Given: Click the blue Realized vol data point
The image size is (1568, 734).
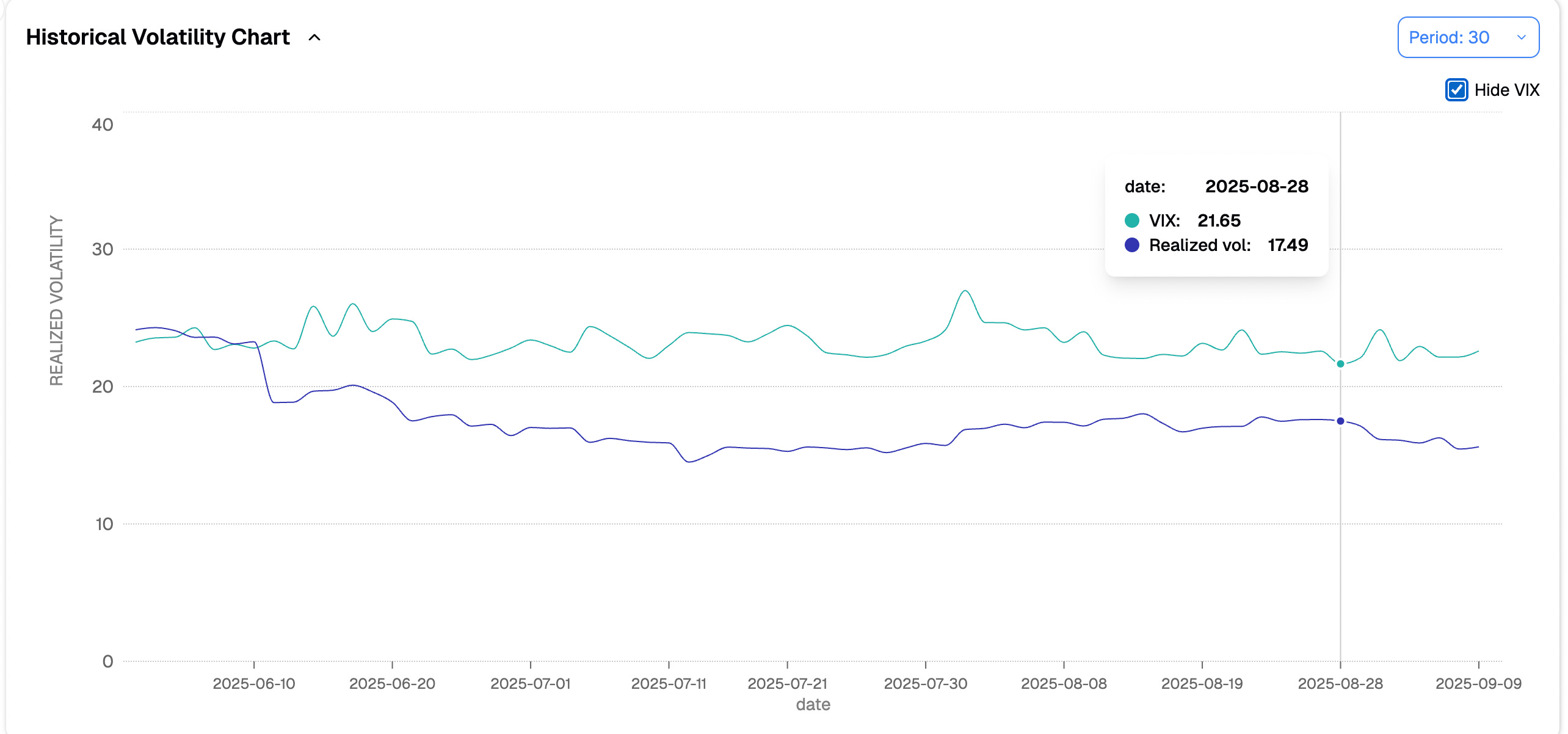Looking at the screenshot, I should 1340,421.
